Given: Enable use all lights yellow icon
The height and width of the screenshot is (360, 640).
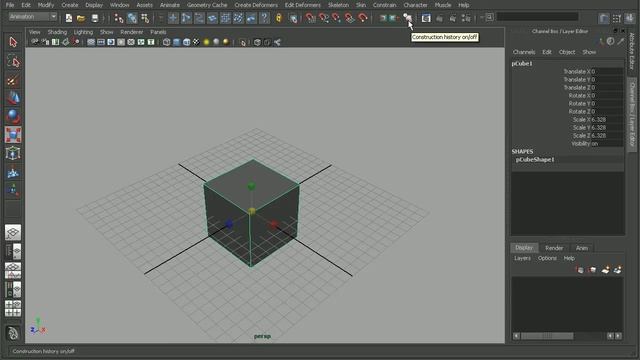Looking at the screenshot, I should pos(206,42).
